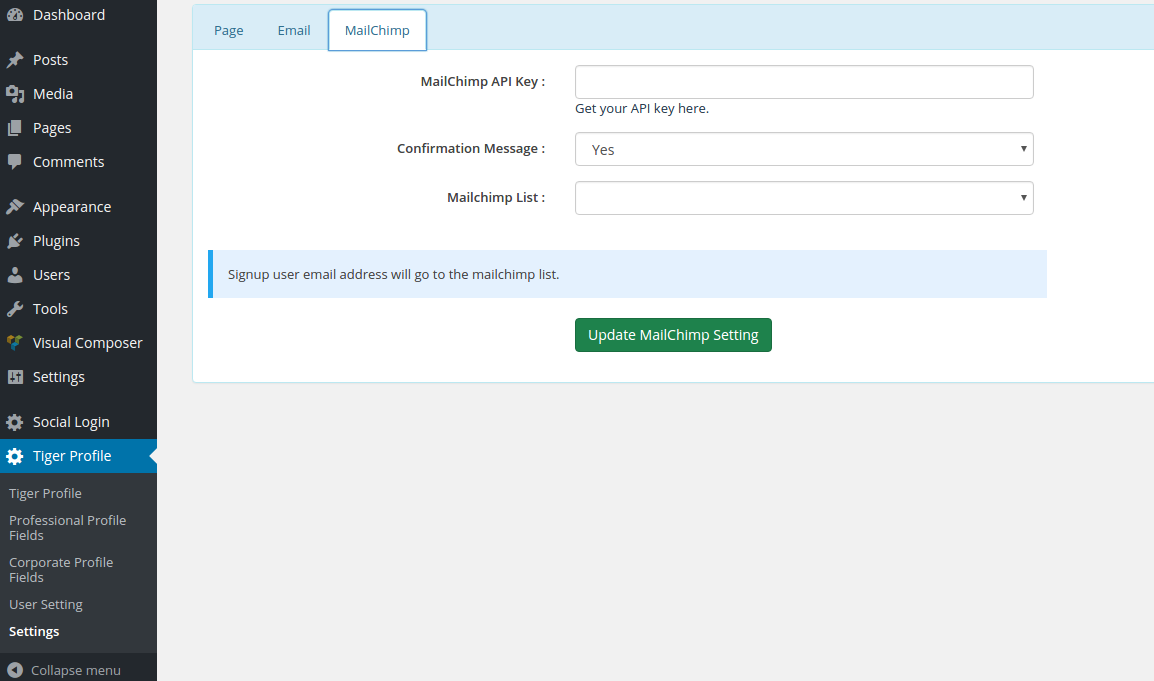This screenshot has width=1154, height=681.
Task: Open Confirmation Message dropdown
Action: pyautogui.click(x=804, y=149)
